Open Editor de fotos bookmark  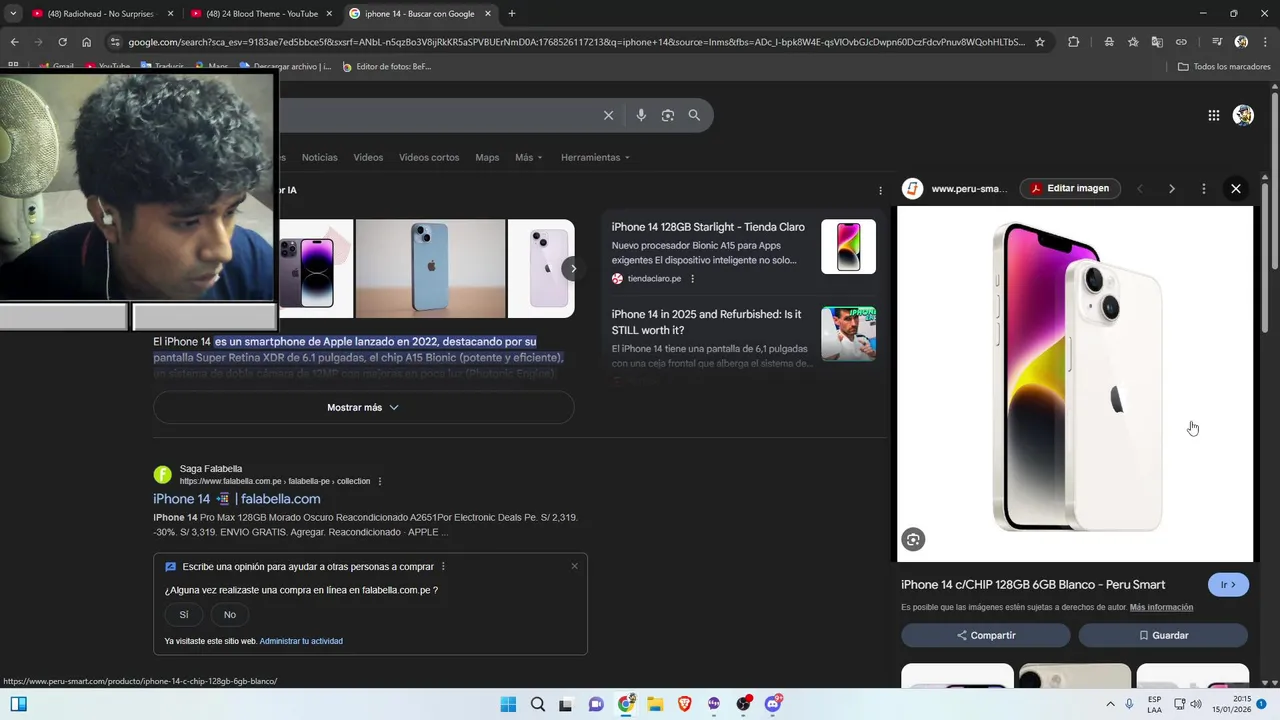(386, 67)
